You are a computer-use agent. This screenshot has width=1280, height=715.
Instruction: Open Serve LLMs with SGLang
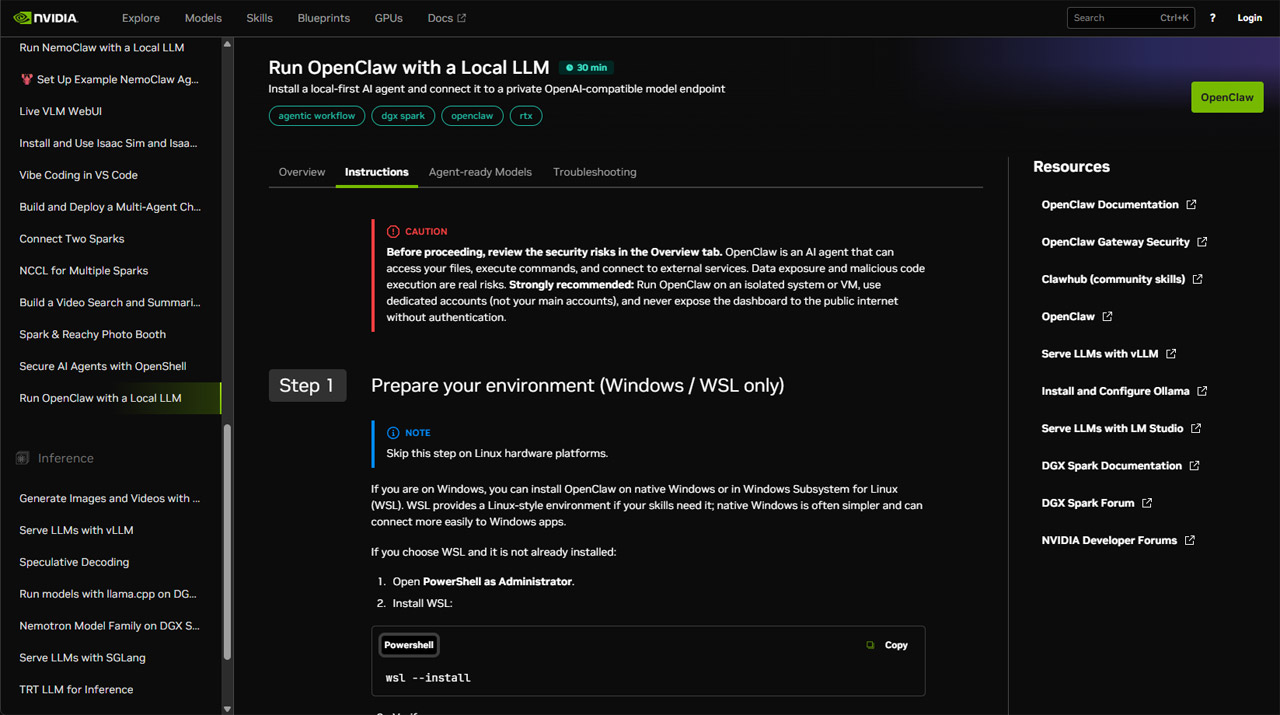(x=83, y=658)
